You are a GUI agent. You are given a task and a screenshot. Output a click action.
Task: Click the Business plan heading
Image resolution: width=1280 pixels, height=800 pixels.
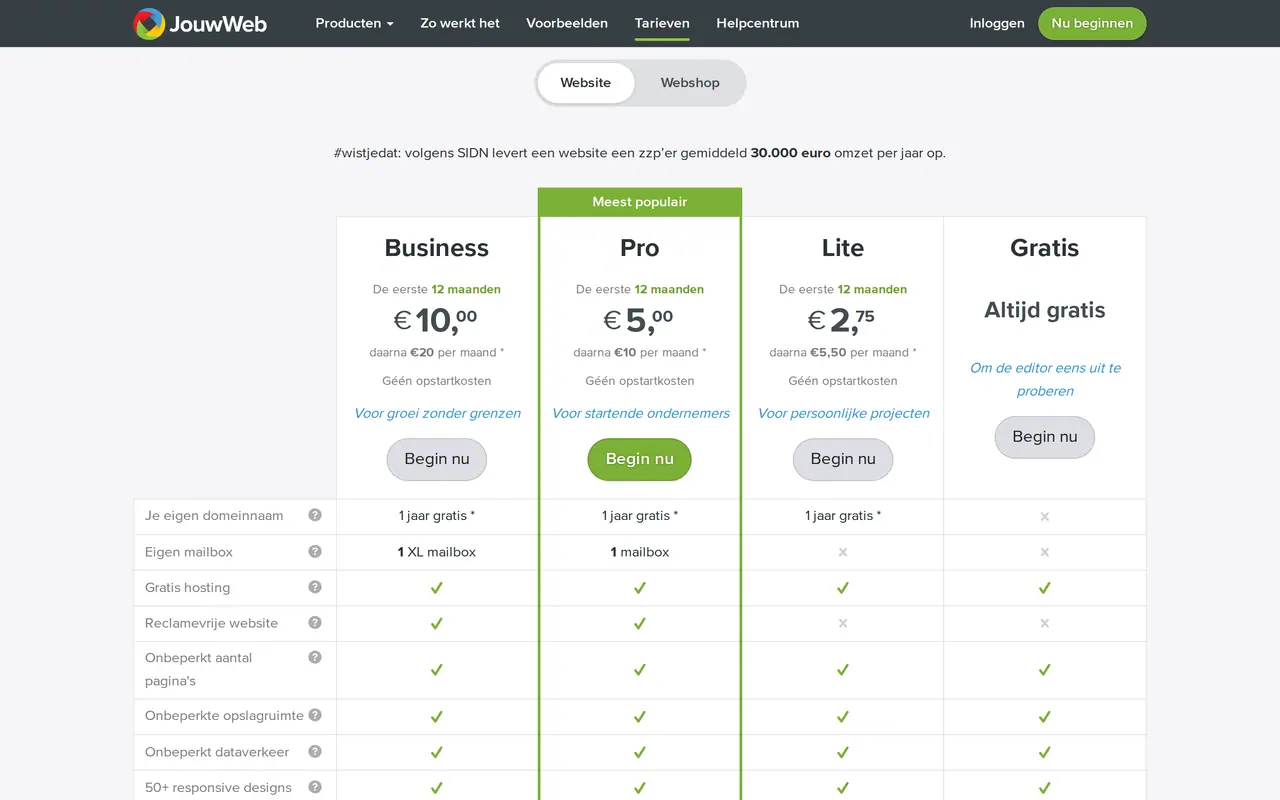437,248
